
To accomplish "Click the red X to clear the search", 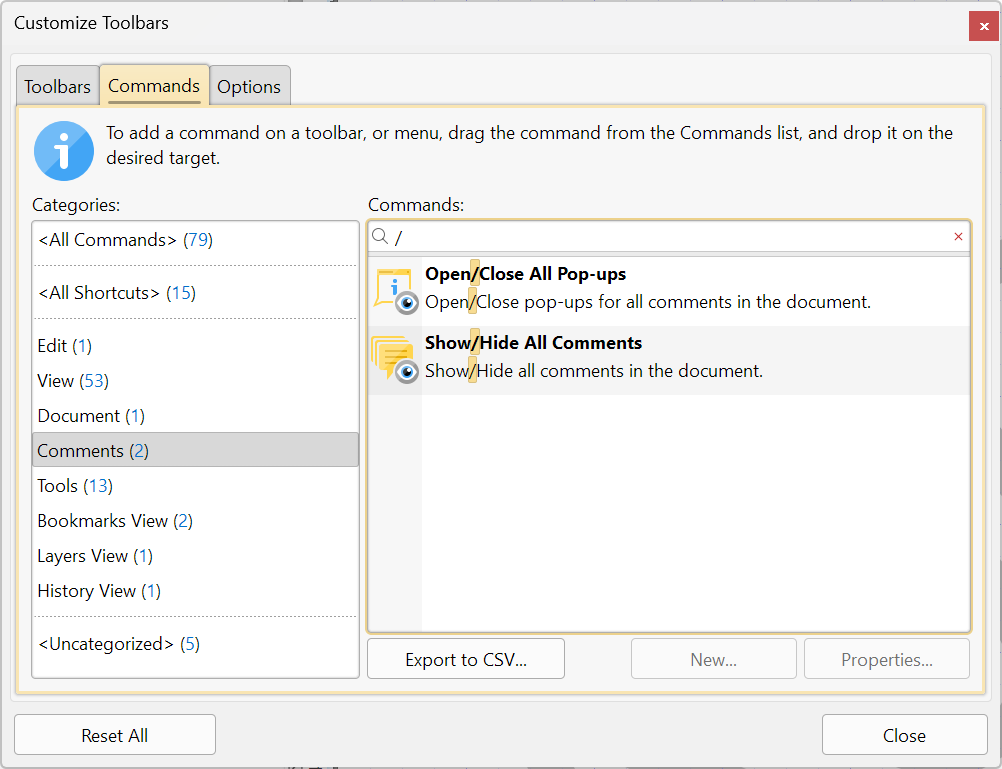I will 958,236.
